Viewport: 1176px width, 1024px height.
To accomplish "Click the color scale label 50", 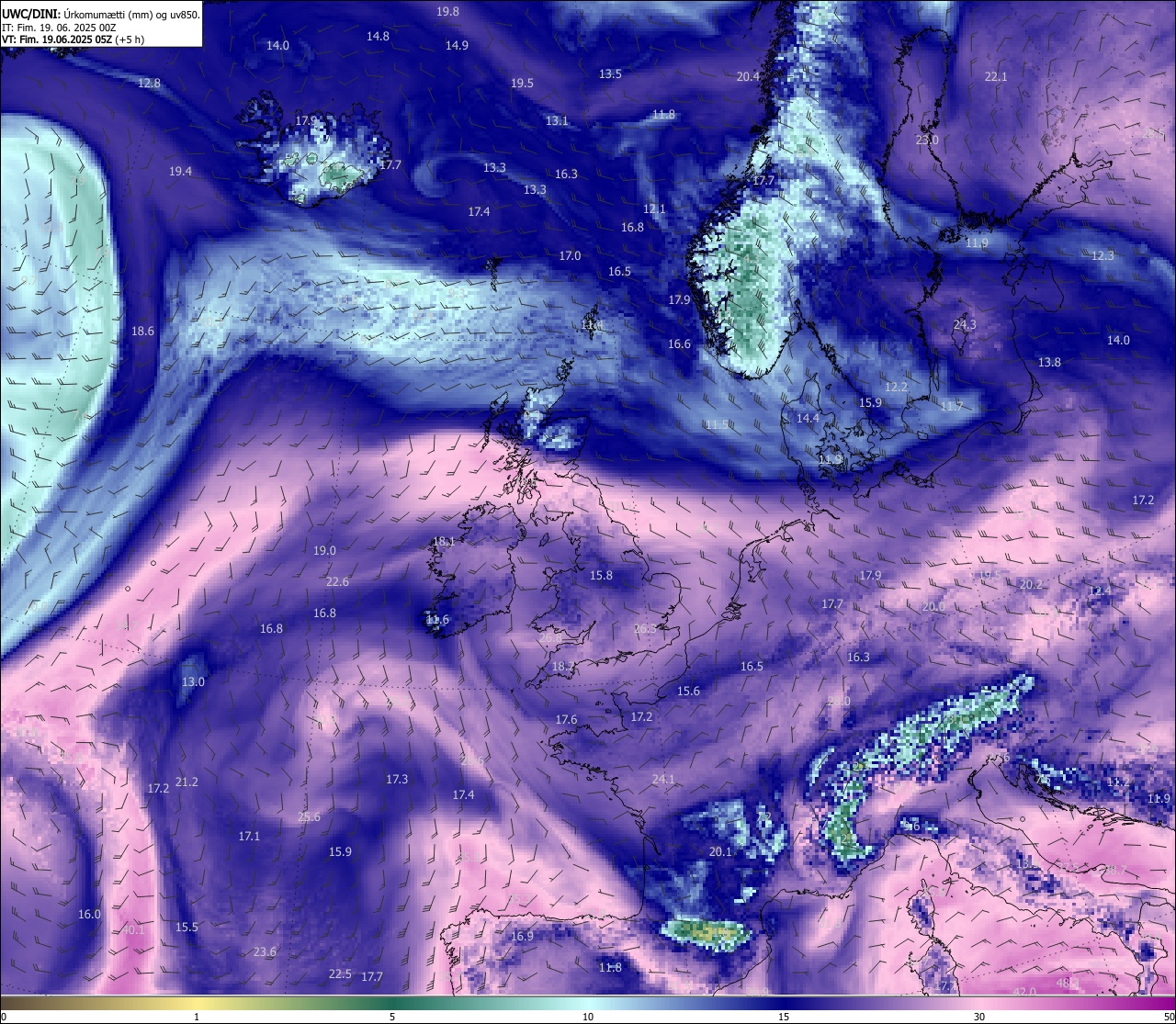I will (x=1169, y=1017).
